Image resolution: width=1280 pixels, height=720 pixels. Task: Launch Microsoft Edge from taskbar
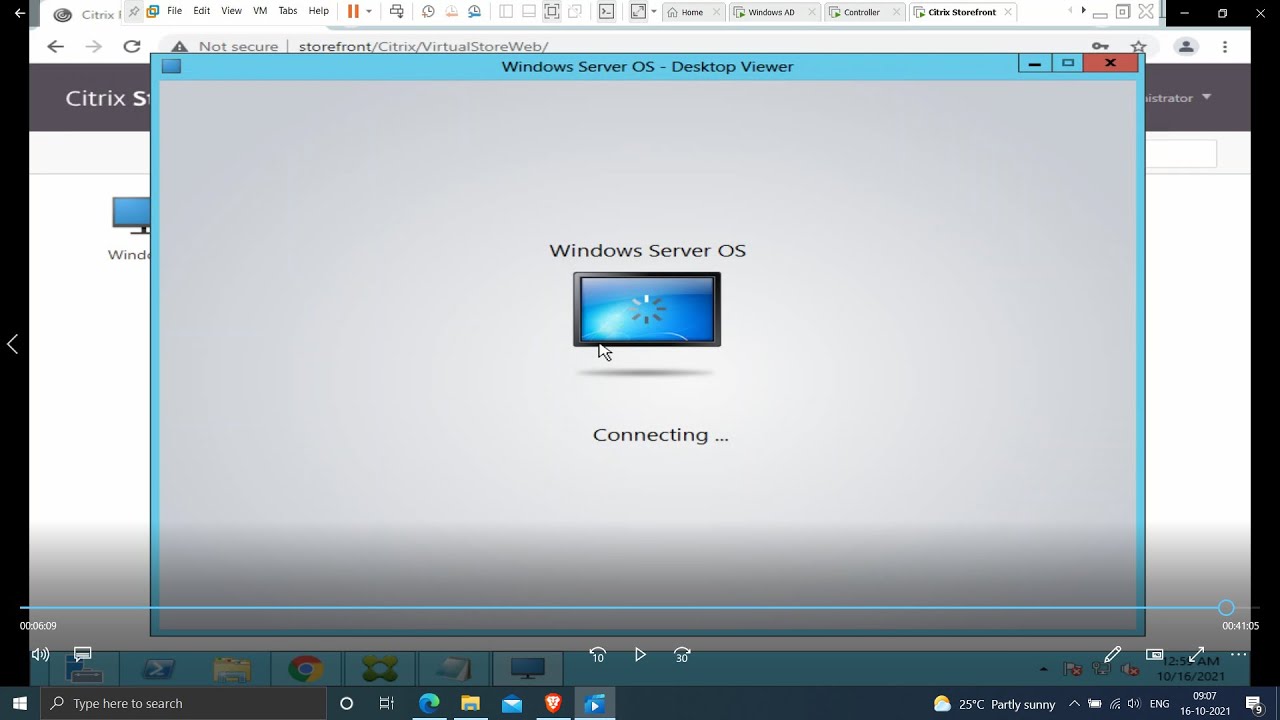click(429, 704)
